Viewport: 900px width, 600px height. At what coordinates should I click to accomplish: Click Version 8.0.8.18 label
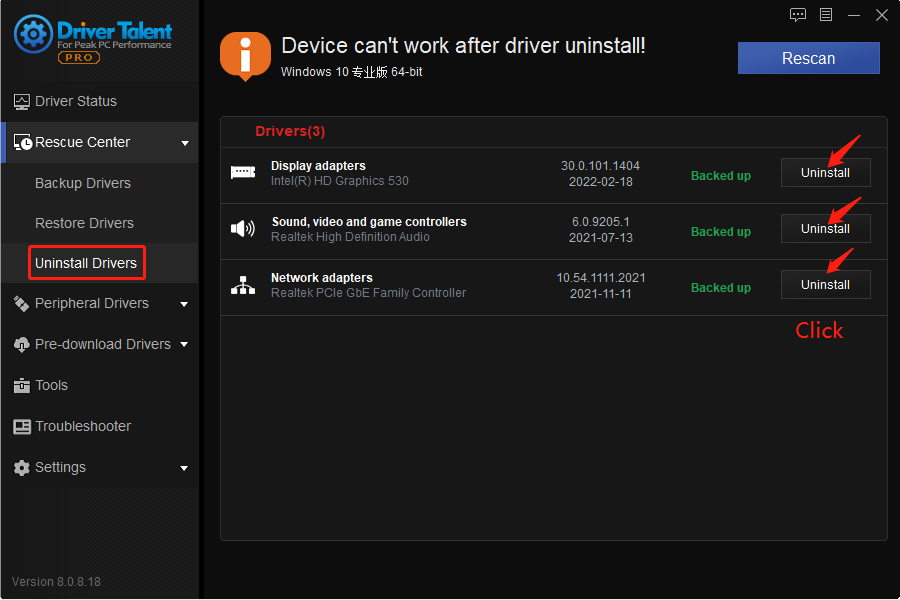(56, 582)
